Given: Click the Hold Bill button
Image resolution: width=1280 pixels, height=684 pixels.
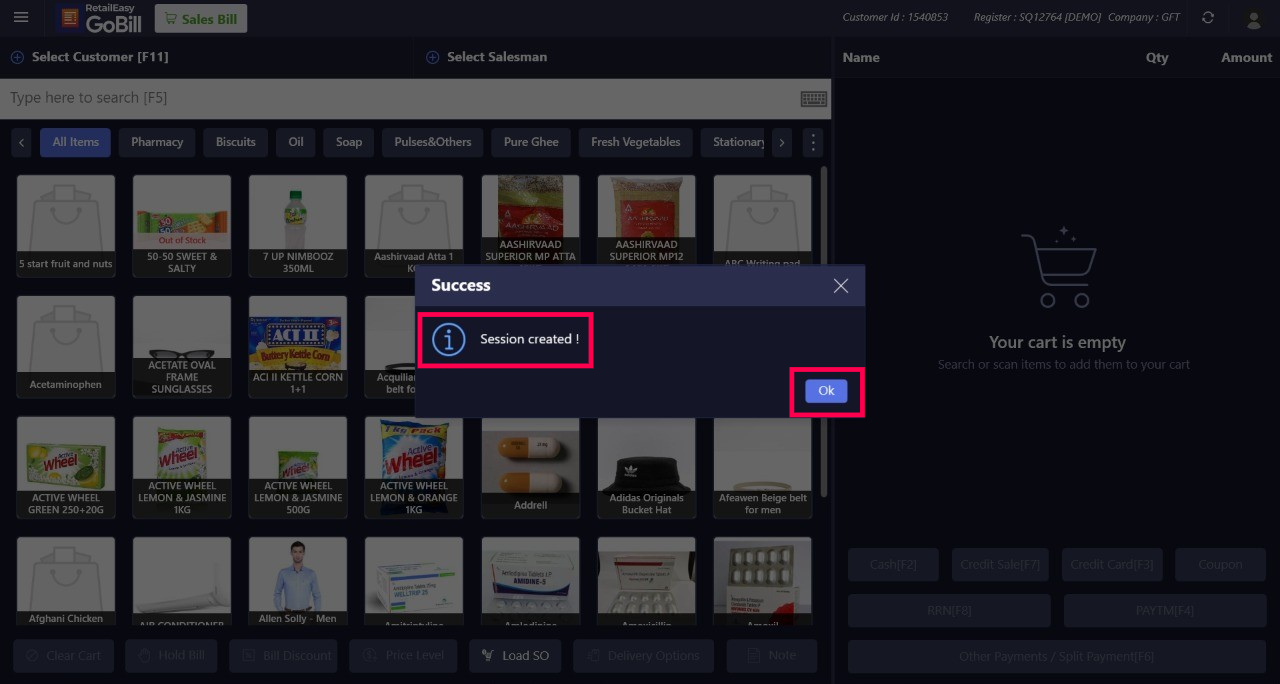Looking at the screenshot, I should coord(171,656).
